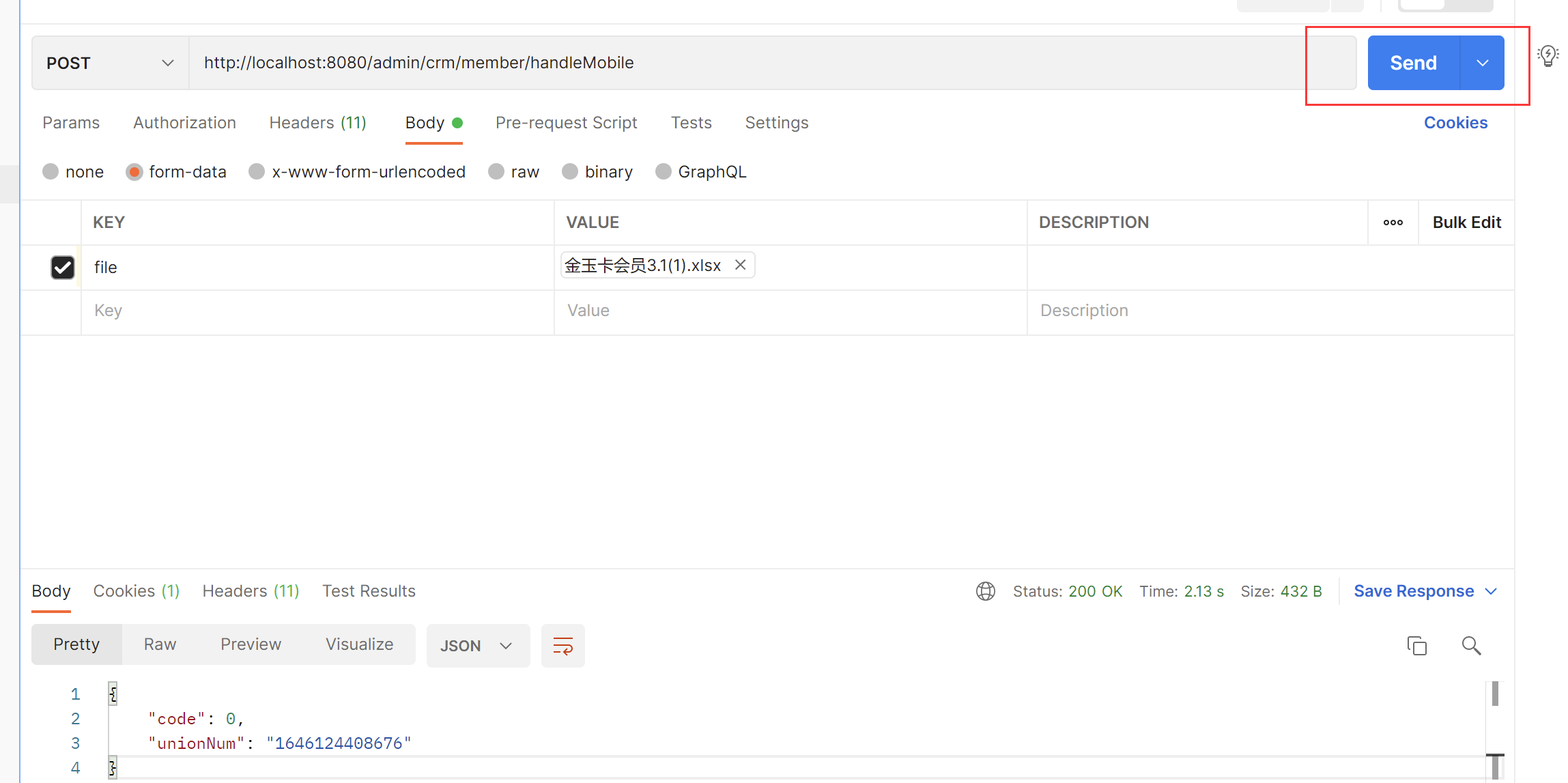This screenshot has width=1568, height=783.
Task: Expand the Send button arrow
Action: click(1482, 63)
